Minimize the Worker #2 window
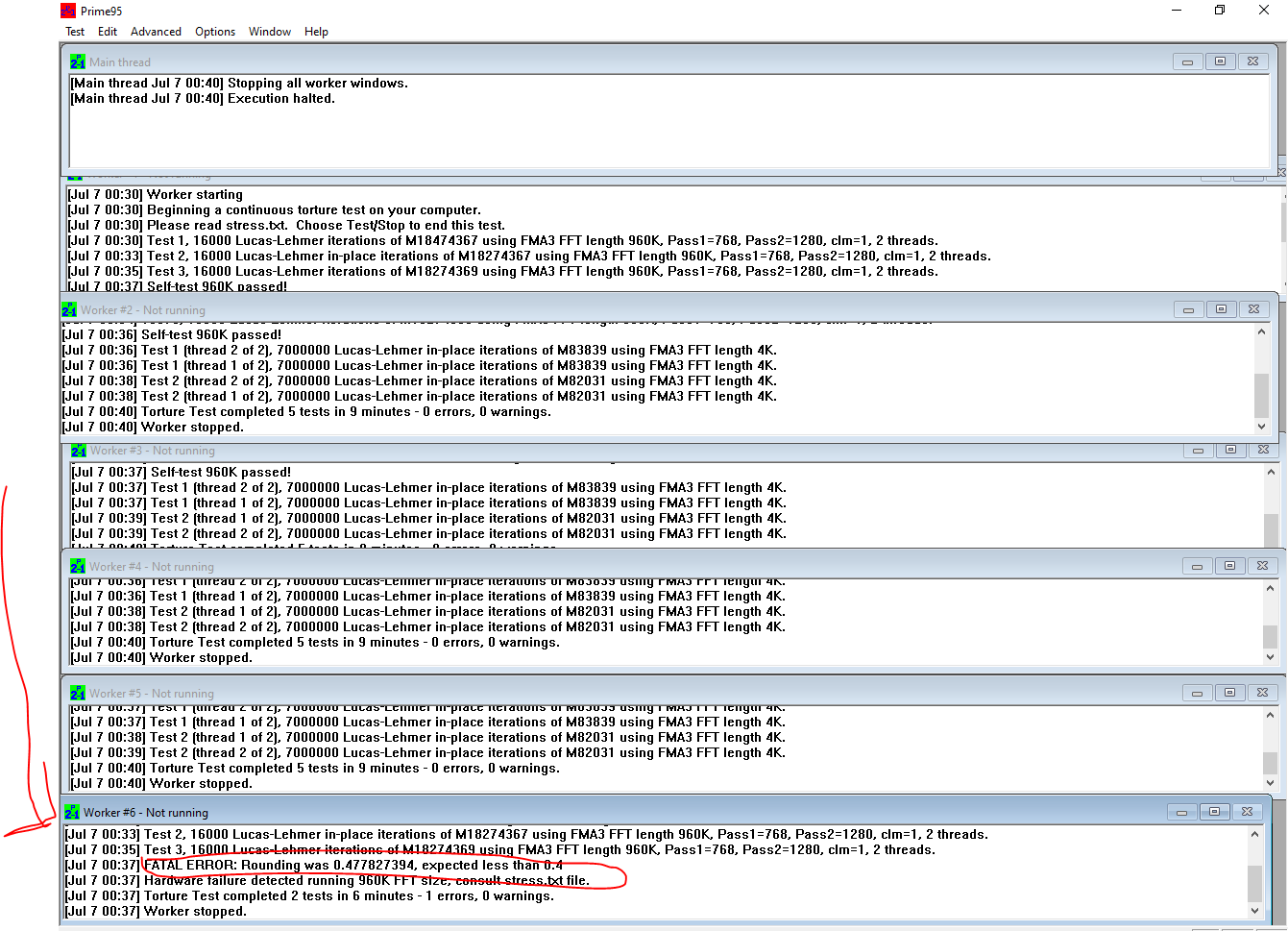 pyautogui.click(x=1188, y=309)
